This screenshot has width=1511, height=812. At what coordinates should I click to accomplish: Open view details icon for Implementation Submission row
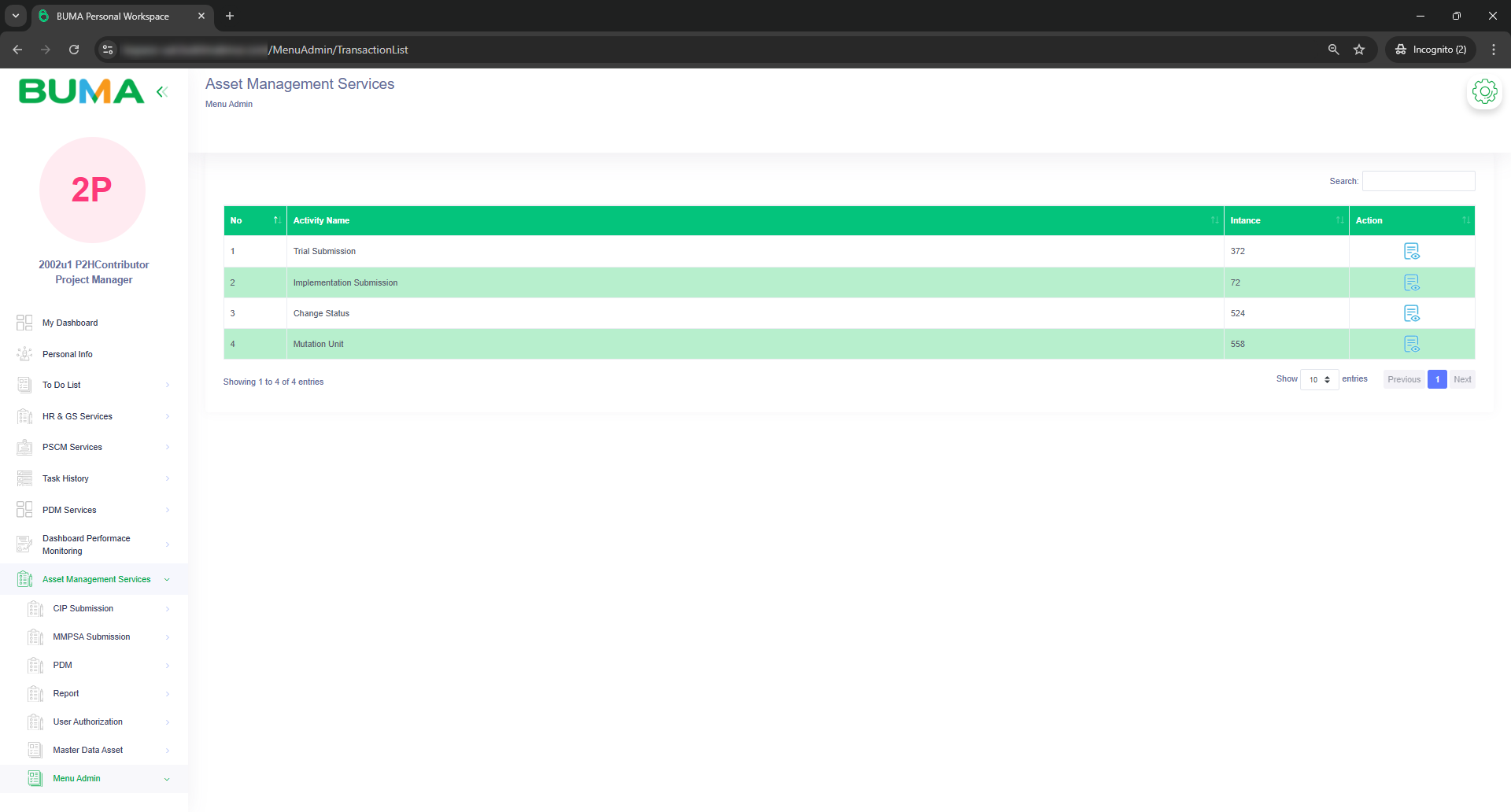point(1411,282)
